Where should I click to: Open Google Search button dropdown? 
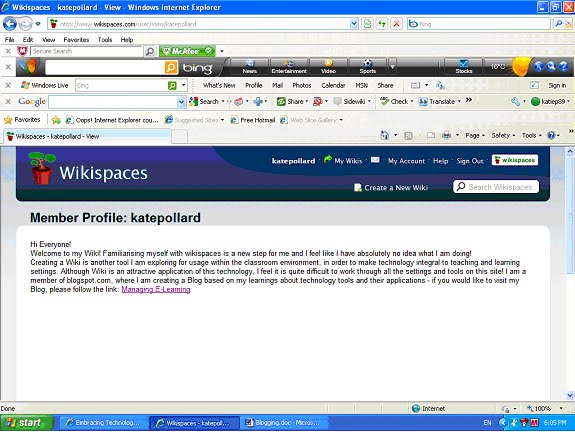pos(223,102)
